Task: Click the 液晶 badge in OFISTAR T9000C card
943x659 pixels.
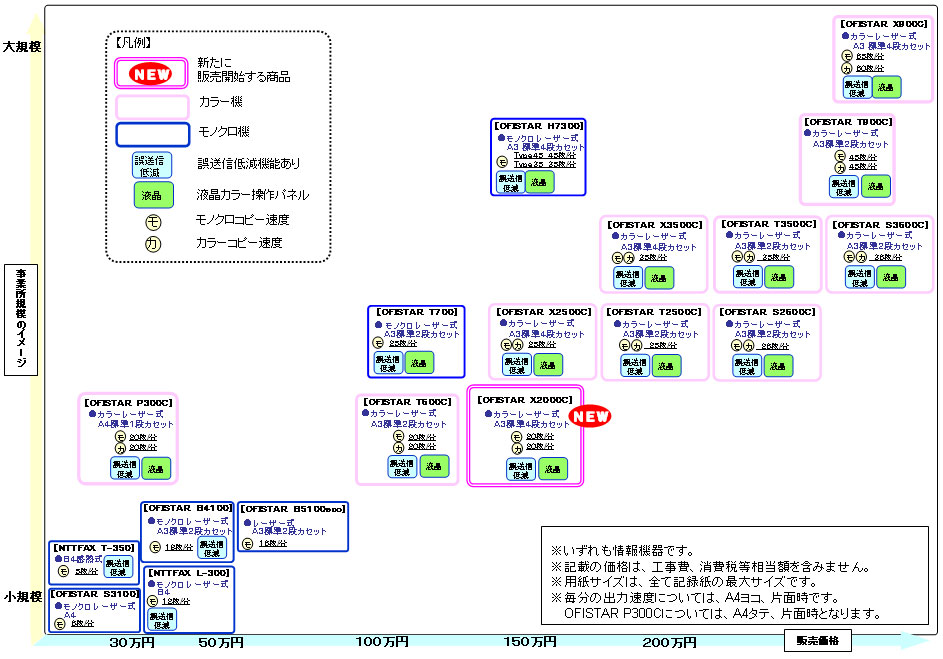Action: click(x=876, y=186)
